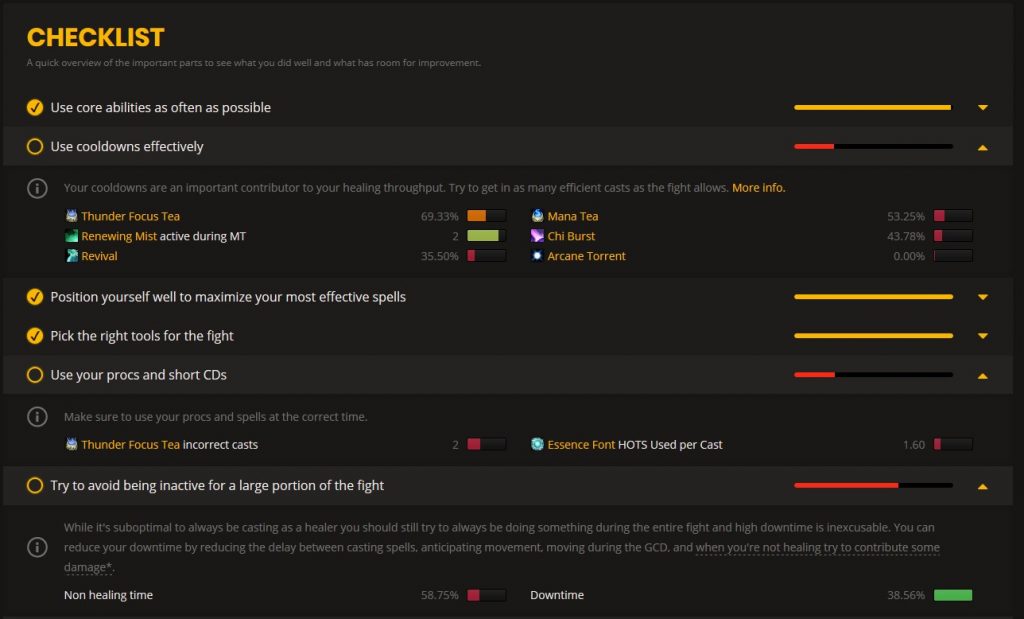Click the Revival spell icon

coord(71,256)
